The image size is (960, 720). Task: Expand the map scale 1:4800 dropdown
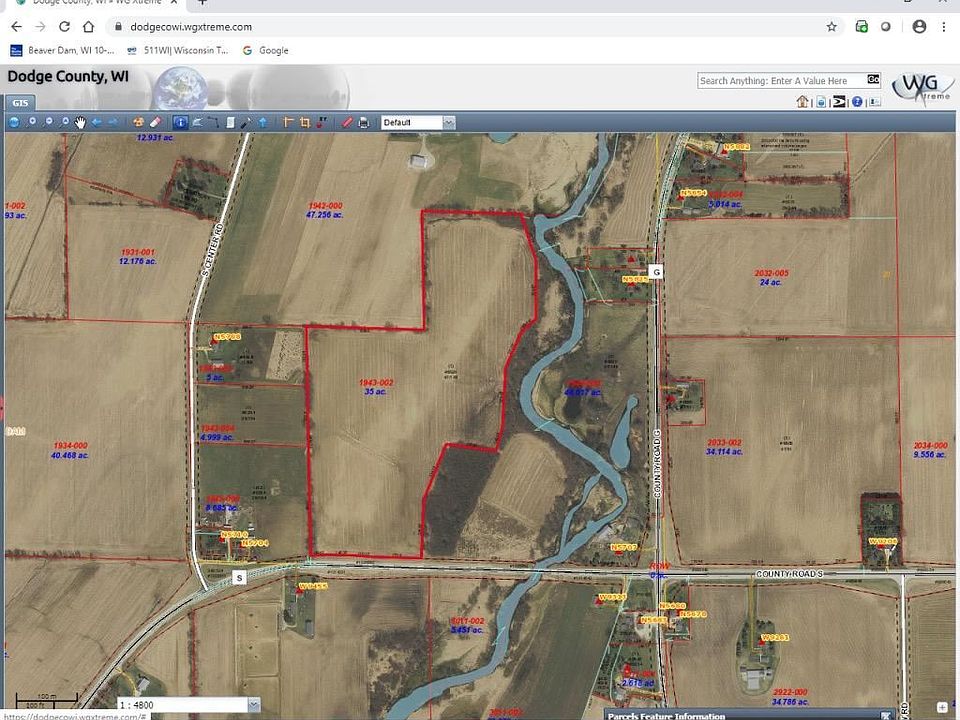(252, 704)
